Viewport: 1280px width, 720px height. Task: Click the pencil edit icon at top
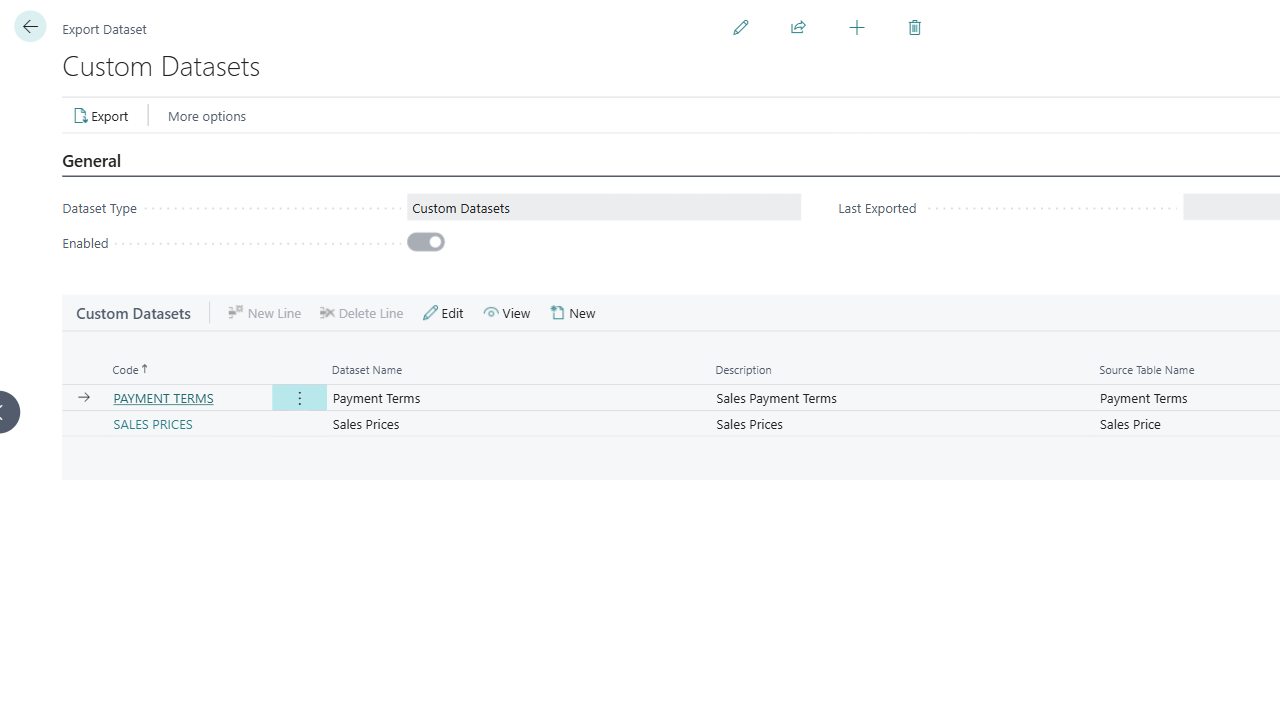[x=741, y=28]
